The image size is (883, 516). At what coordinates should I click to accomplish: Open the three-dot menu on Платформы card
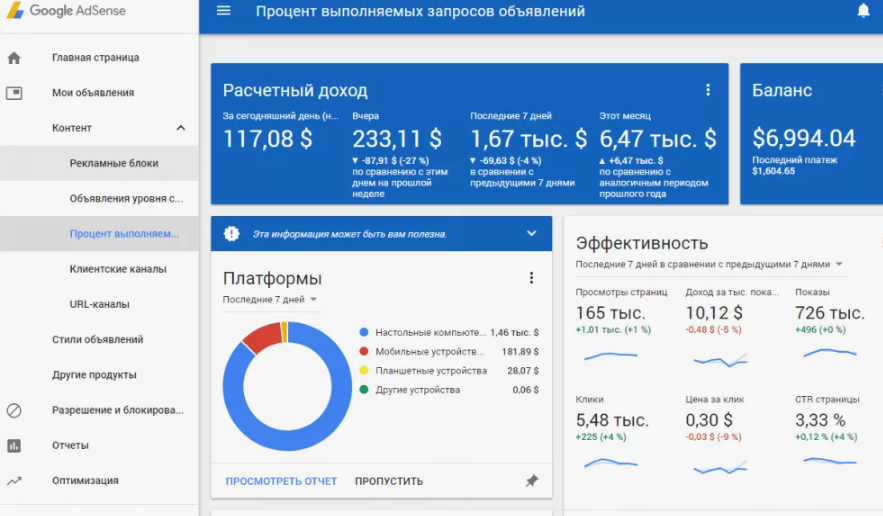point(531,278)
